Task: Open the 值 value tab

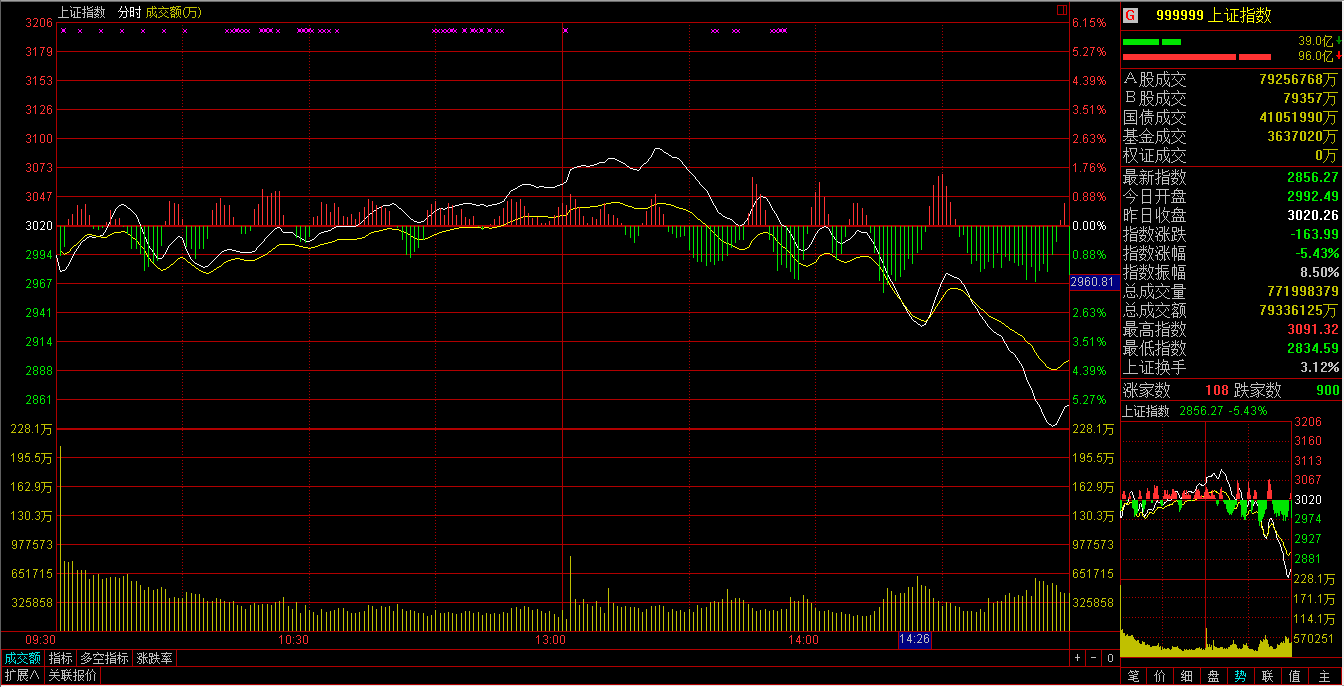Action: click(x=1295, y=676)
